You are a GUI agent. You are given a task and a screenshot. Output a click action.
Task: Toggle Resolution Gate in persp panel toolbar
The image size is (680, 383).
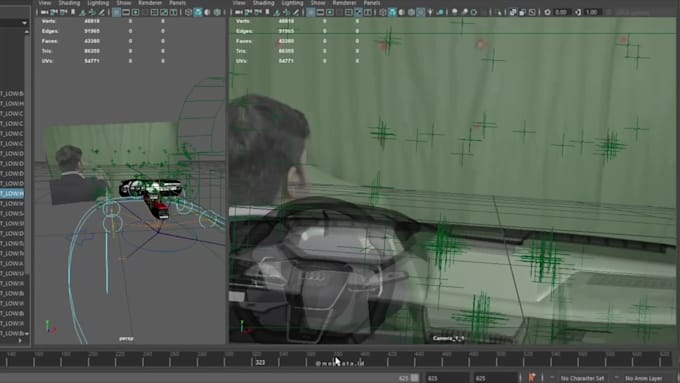[135, 12]
